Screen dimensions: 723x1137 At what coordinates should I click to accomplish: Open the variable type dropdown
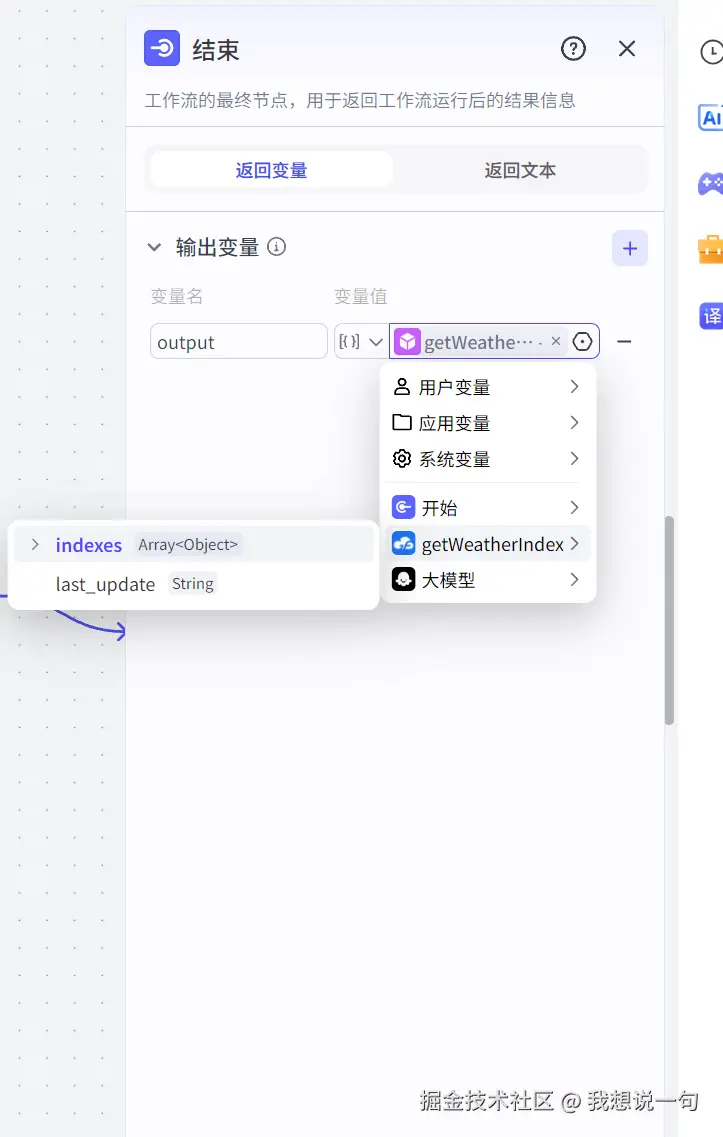tap(360, 342)
